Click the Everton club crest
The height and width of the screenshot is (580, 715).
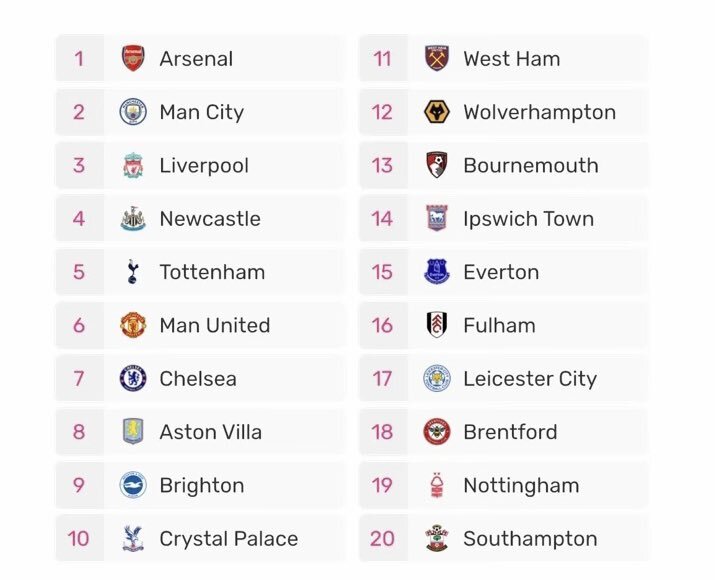pos(437,272)
